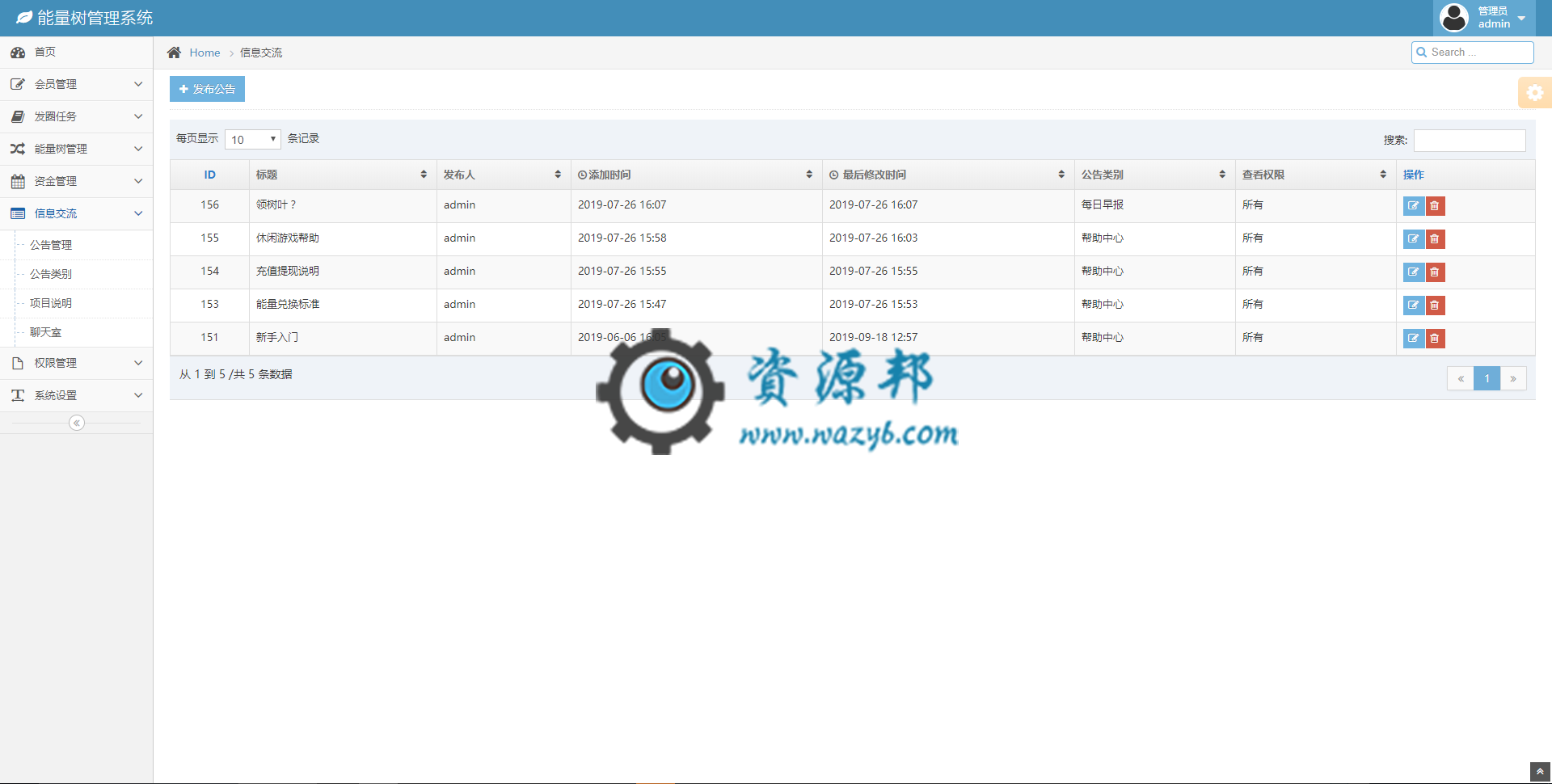Go to previous page of results
This screenshot has width=1552, height=784.
(x=1461, y=378)
